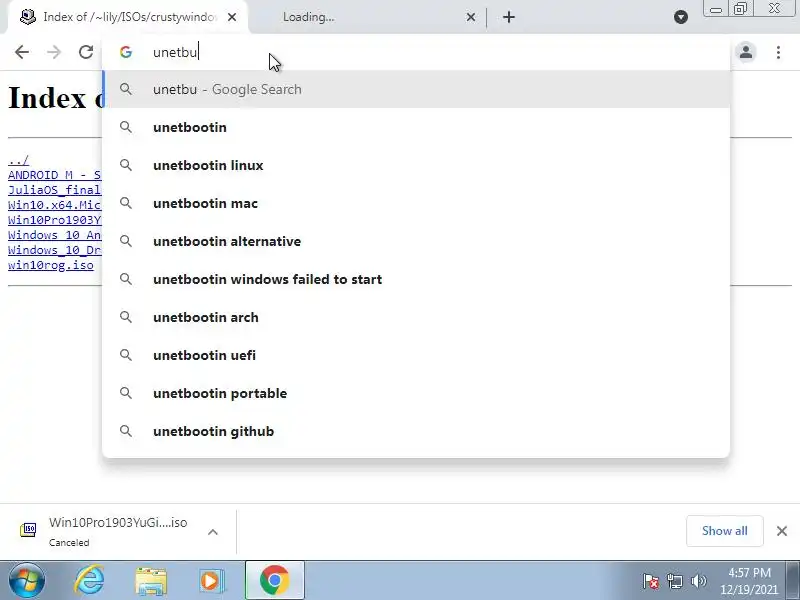
Task: Choose the 'unetbootin uefi' suggestion
Action: coord(416,355)
